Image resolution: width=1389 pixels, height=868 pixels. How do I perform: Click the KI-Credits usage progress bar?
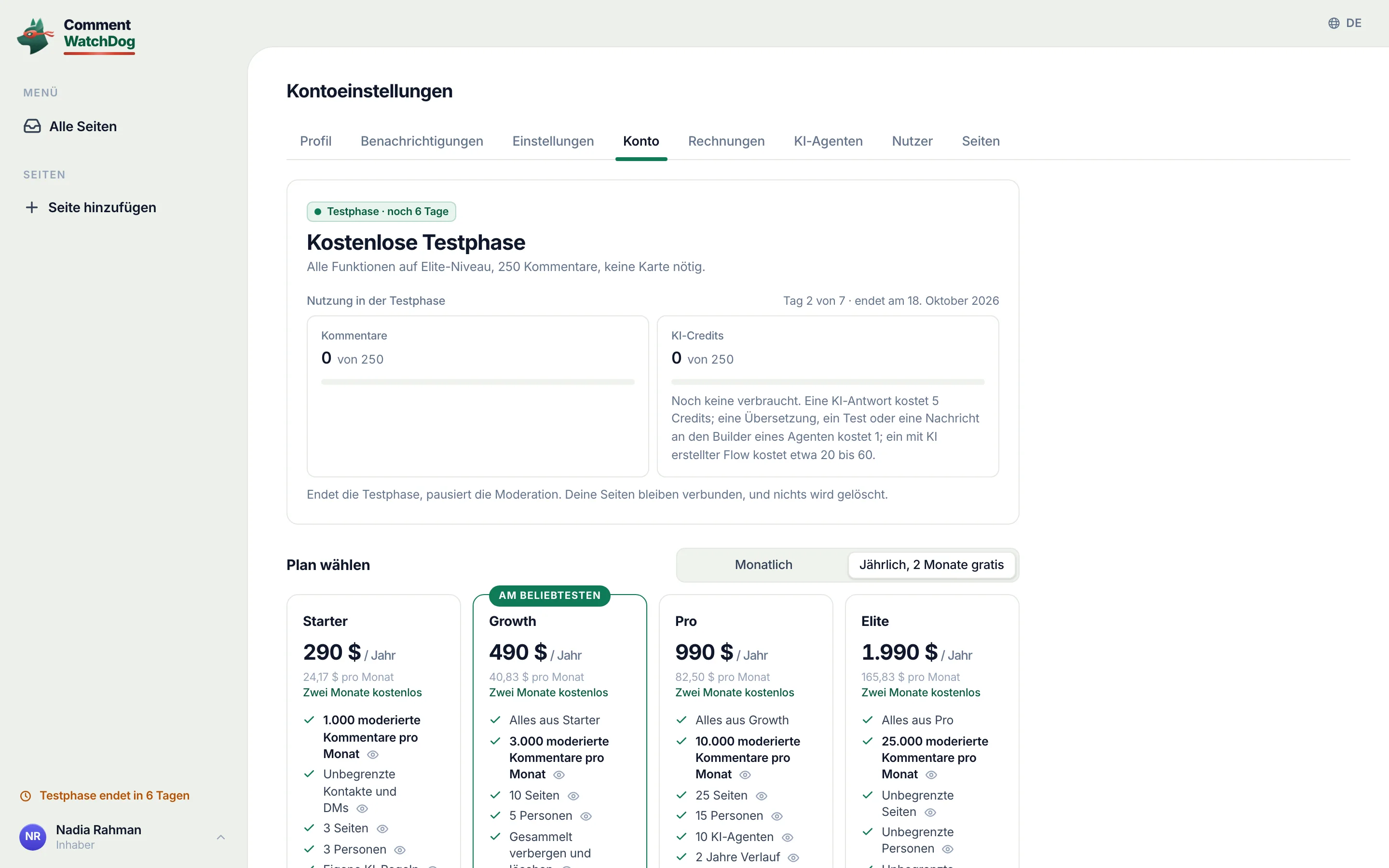point(828,382)
